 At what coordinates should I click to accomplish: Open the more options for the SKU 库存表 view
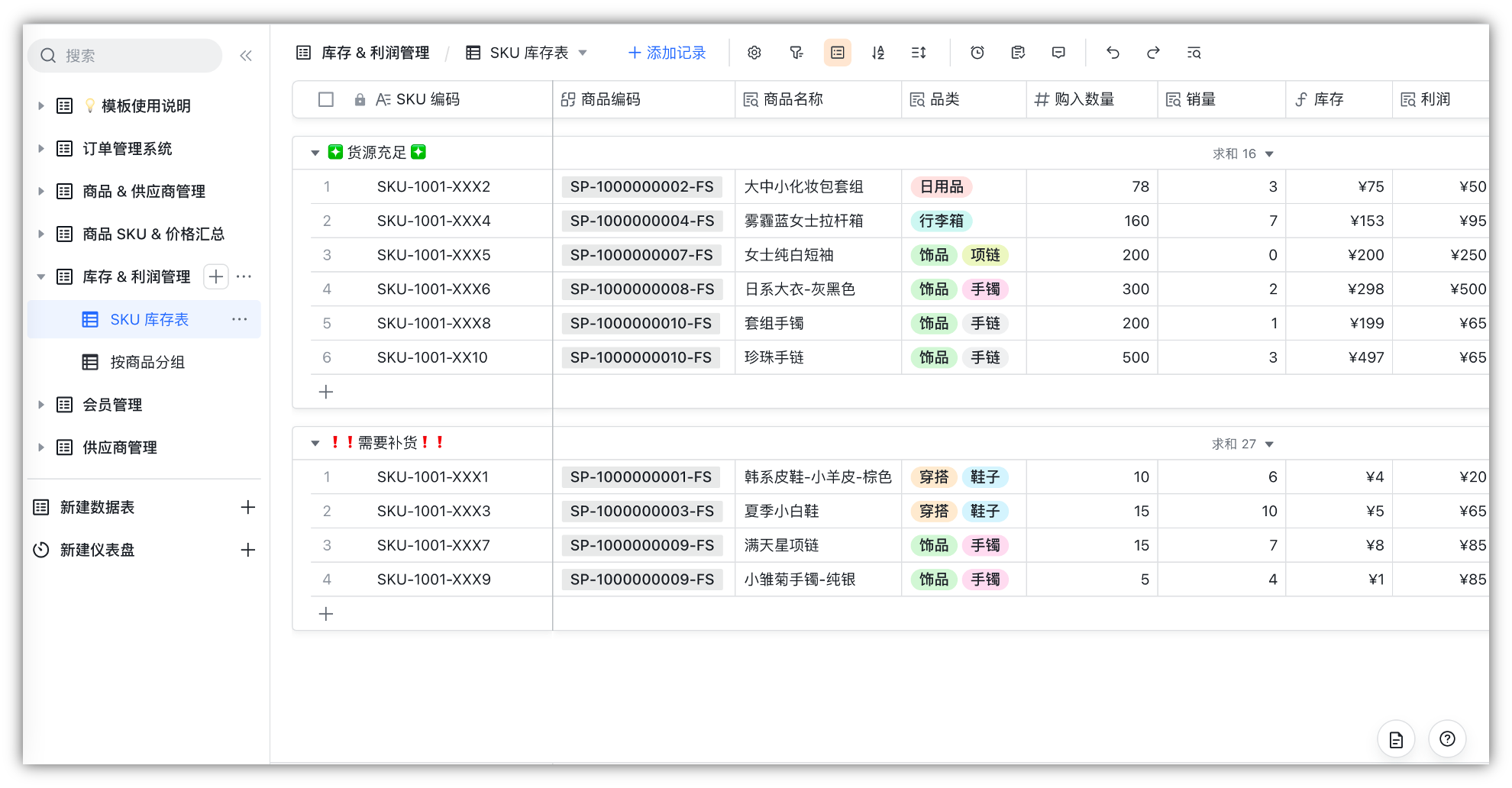point(240,319)
